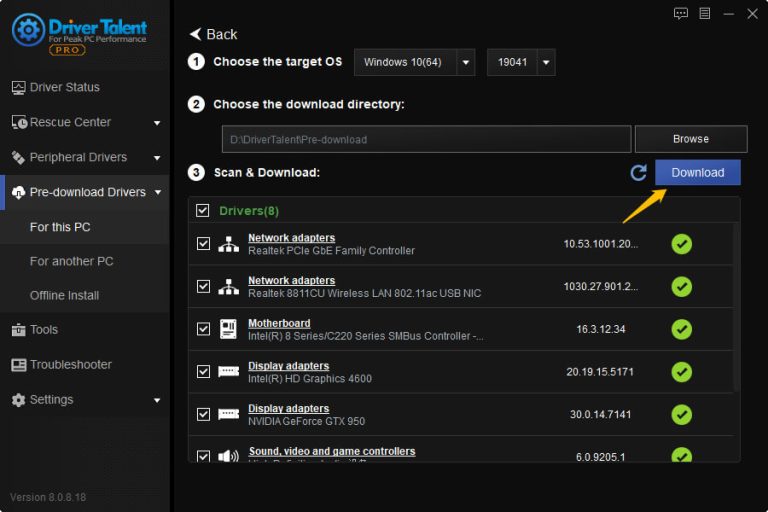Click the green status check for NVIDIA GeForce GTX 950

[x=681, y=414]
